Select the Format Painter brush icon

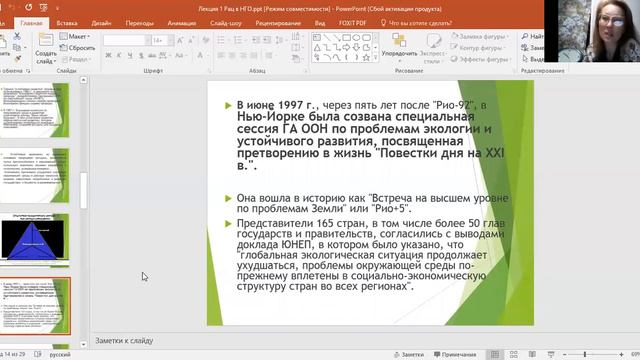coord(18,59)
